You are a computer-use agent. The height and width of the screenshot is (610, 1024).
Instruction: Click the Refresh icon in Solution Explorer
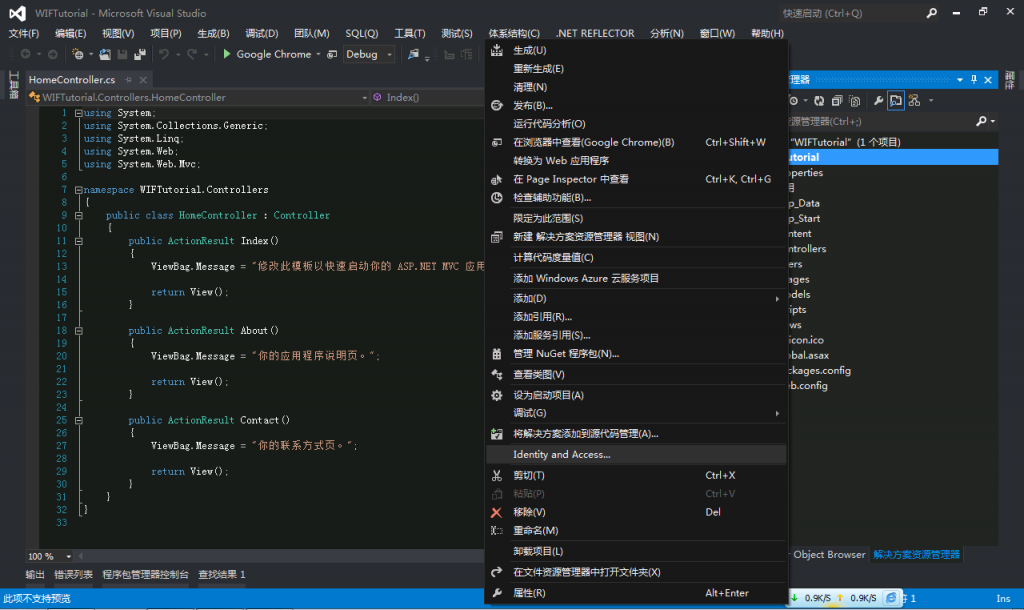click(x=819, y=101)
